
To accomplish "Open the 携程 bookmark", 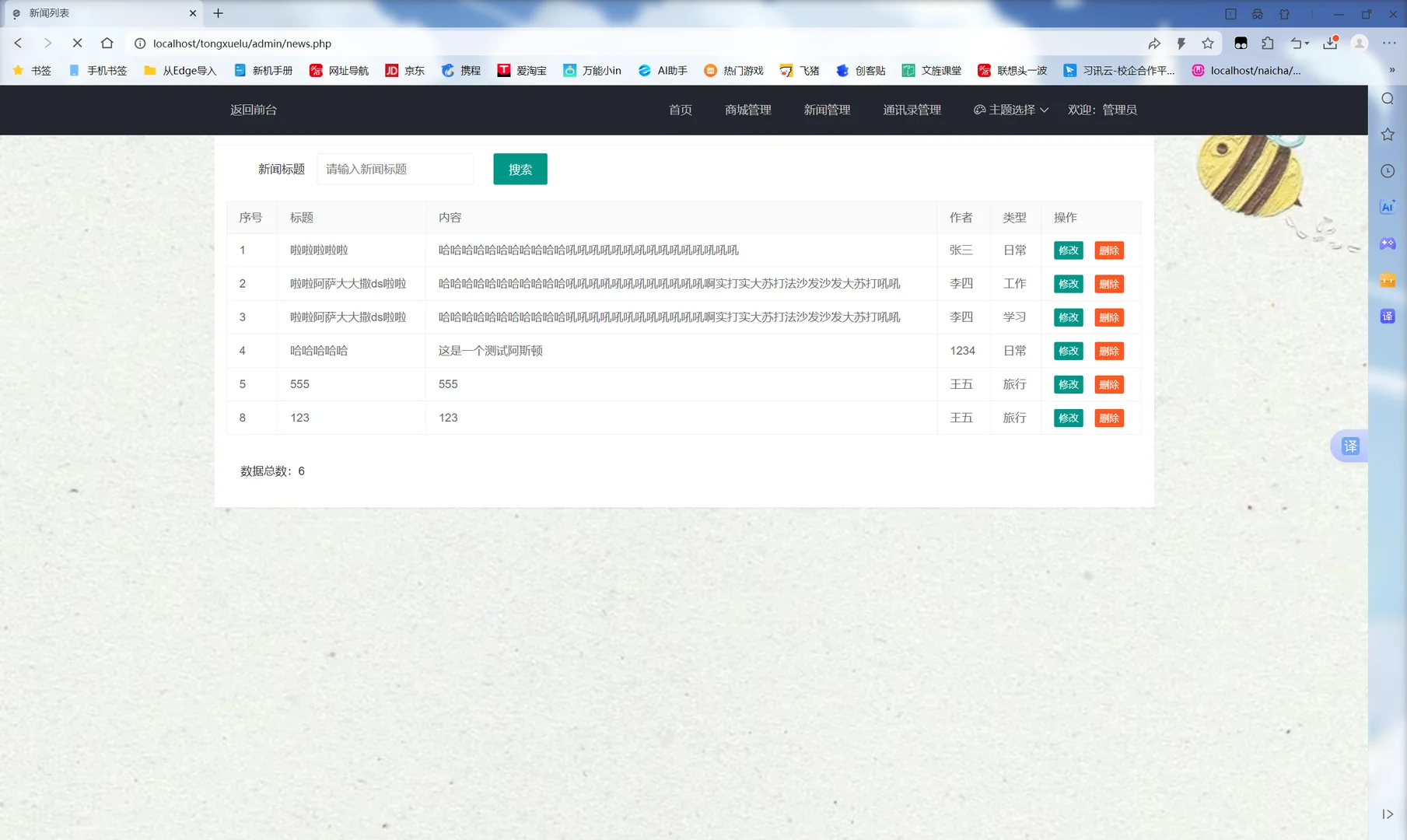I will 460,70.
